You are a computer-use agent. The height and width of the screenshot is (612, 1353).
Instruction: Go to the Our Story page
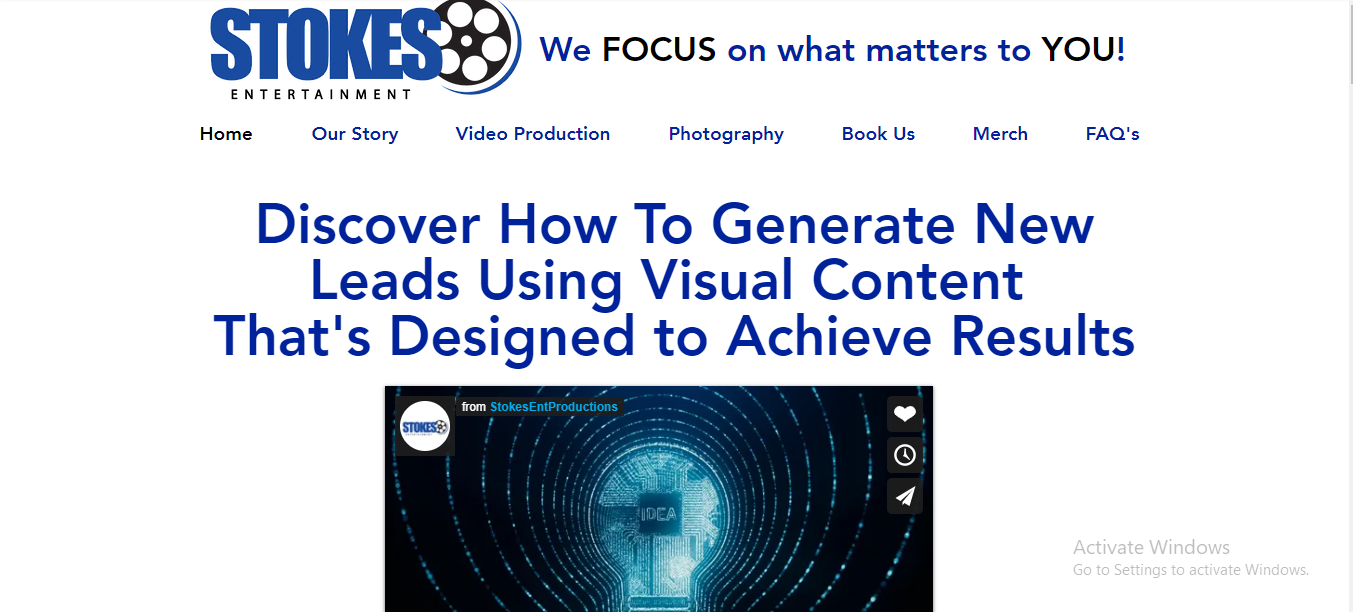coord(355,134)
